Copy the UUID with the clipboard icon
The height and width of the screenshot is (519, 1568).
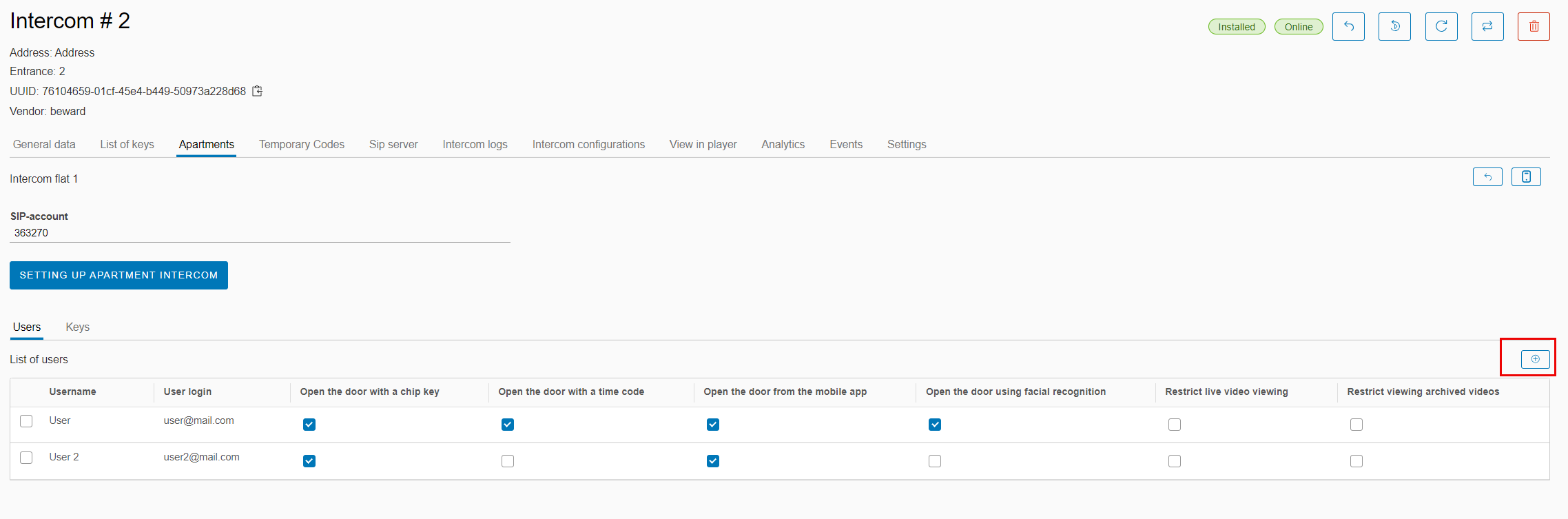pyautogui.click(x=257, y=91)
